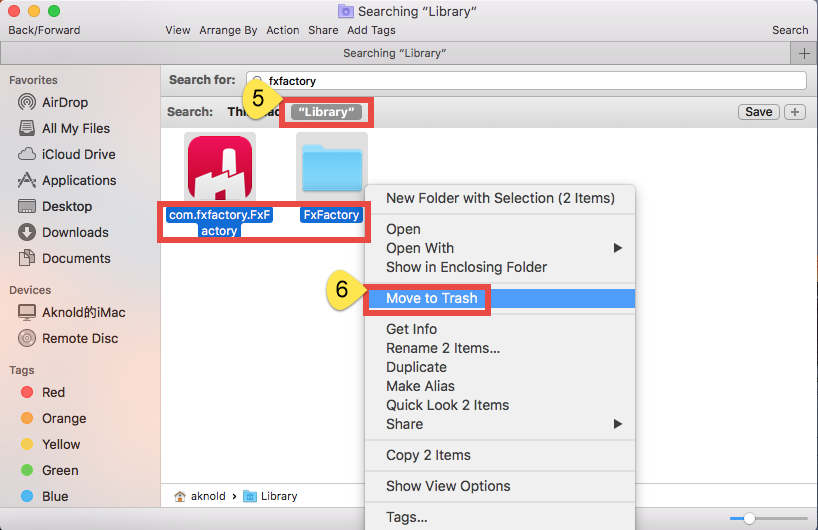Filter by the Red tag

42,392
